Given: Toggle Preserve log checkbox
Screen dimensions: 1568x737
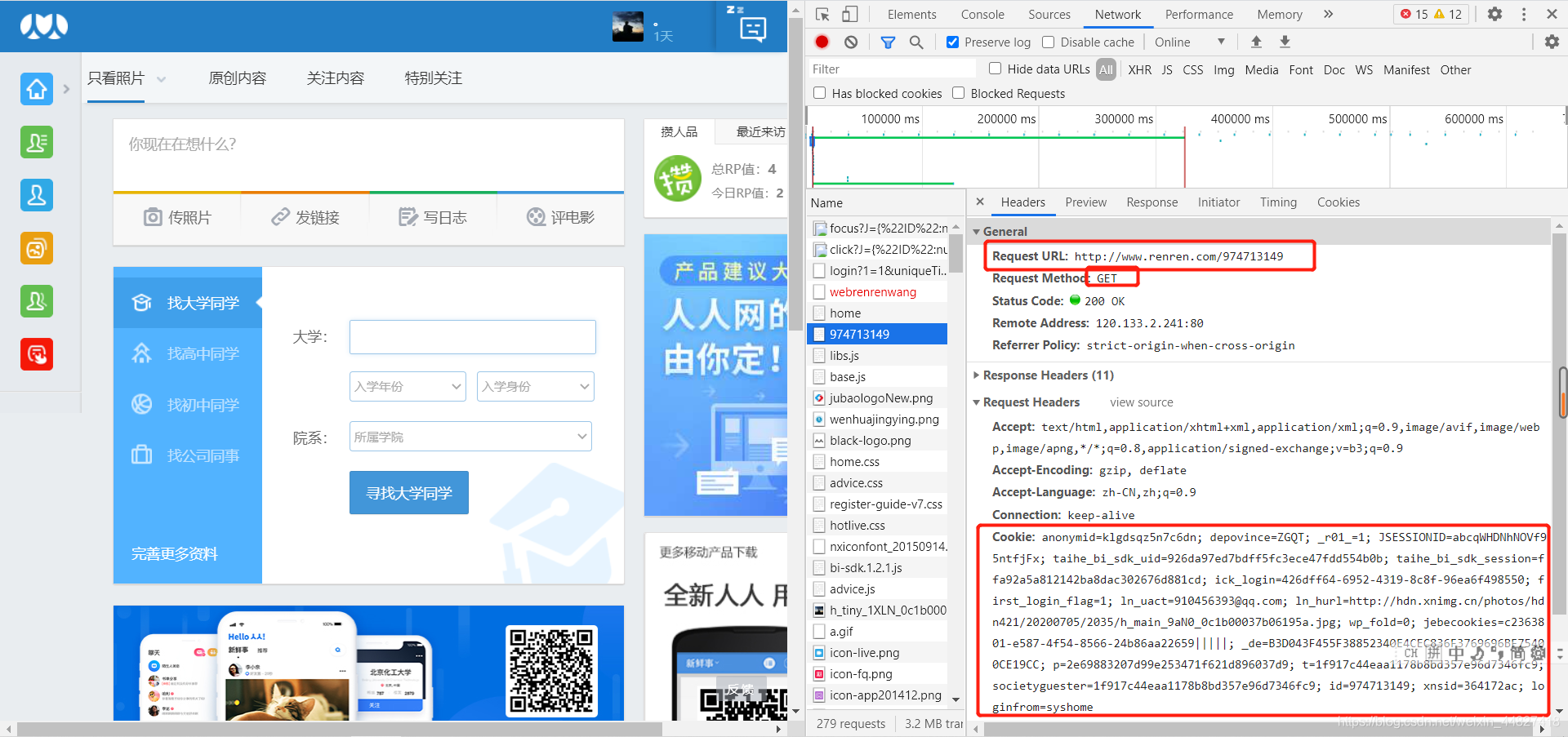Looking at the screenshot, I should click(952, 42).
